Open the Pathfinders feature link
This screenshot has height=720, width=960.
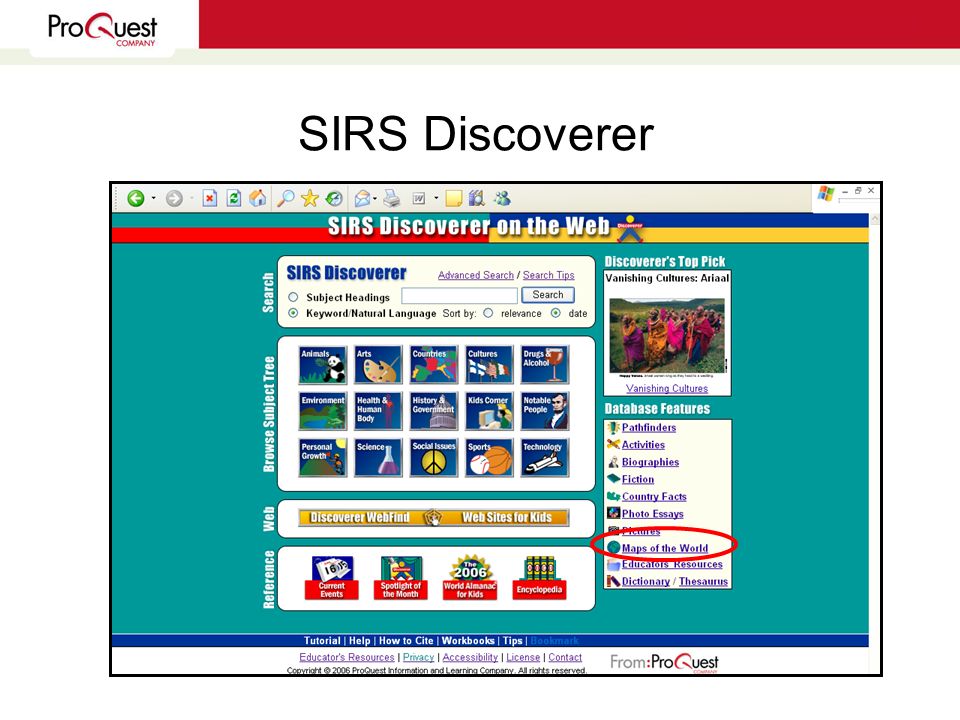click(649, 427)
